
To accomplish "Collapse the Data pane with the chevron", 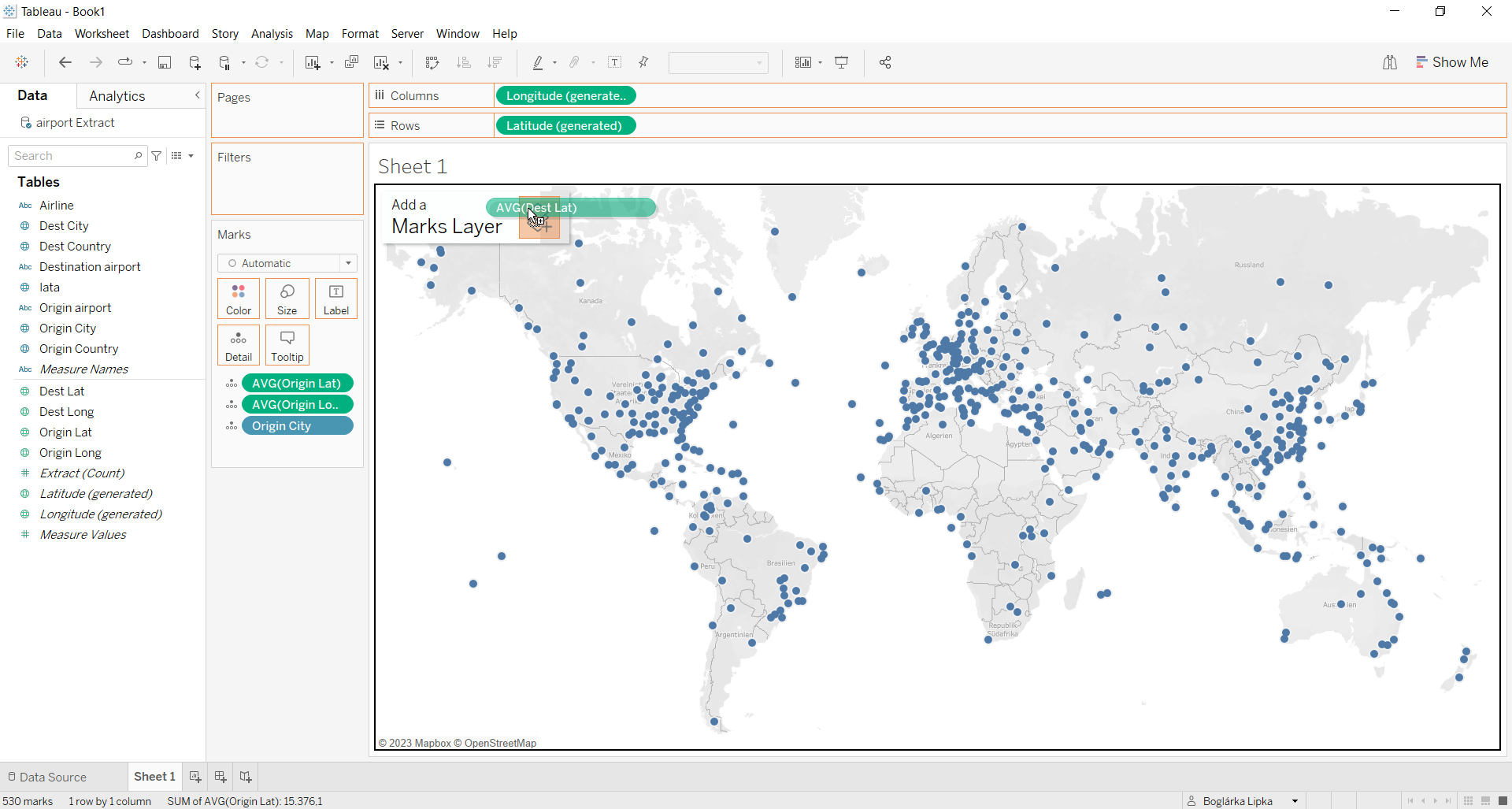I will (197, 95).
